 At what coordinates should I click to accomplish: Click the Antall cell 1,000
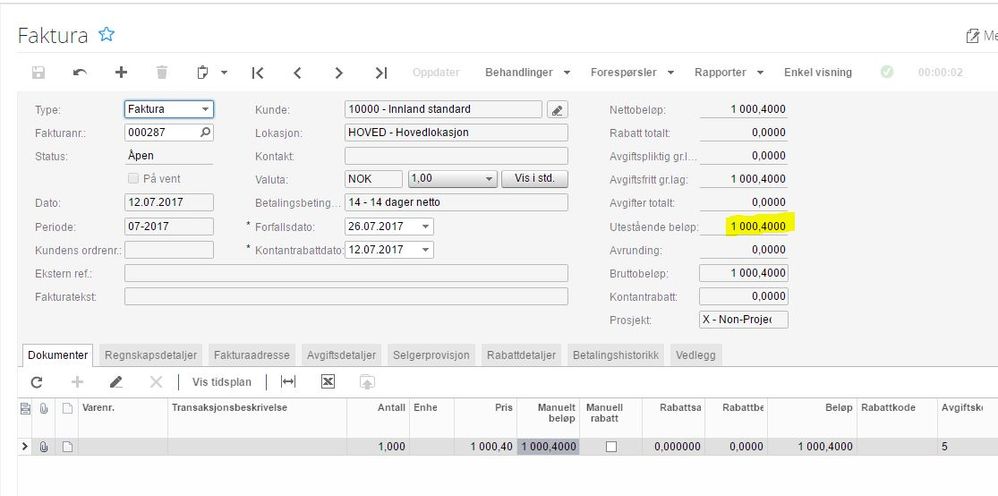click(x=378, y=447)
